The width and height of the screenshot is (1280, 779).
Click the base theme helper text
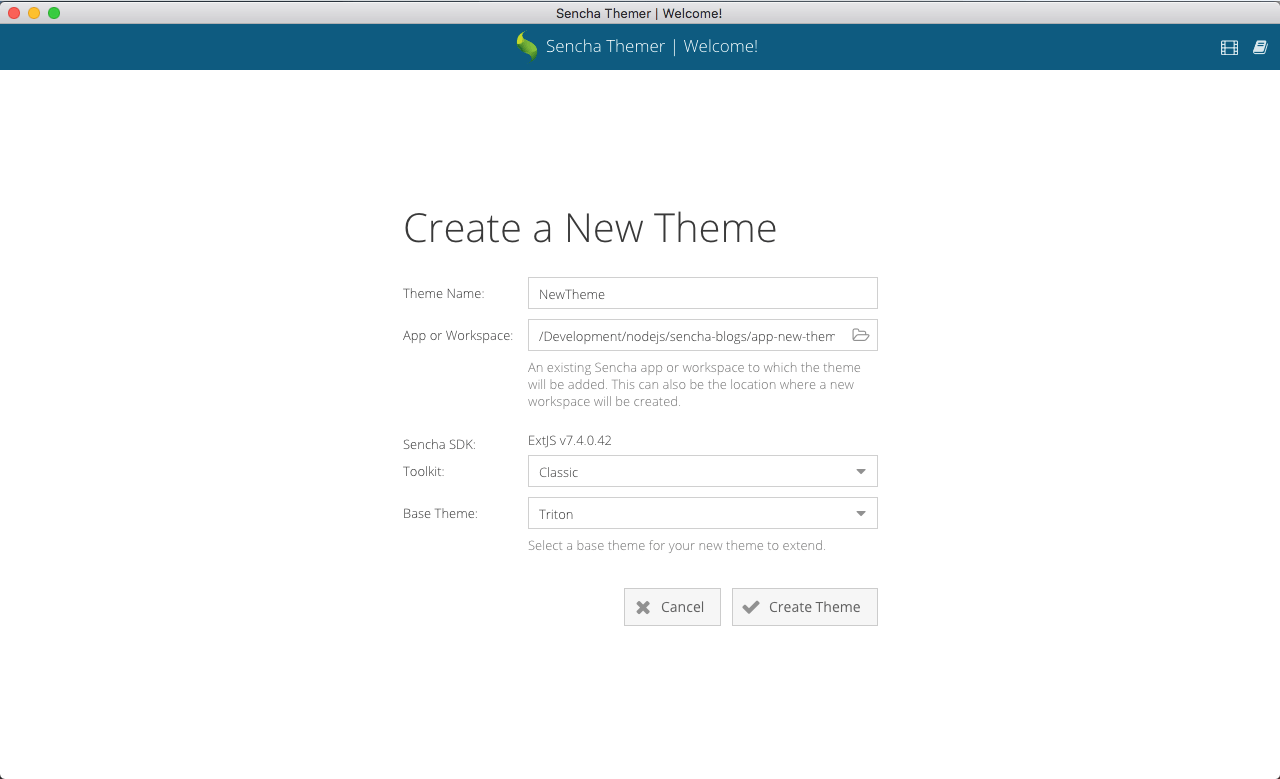click(677, 546)
